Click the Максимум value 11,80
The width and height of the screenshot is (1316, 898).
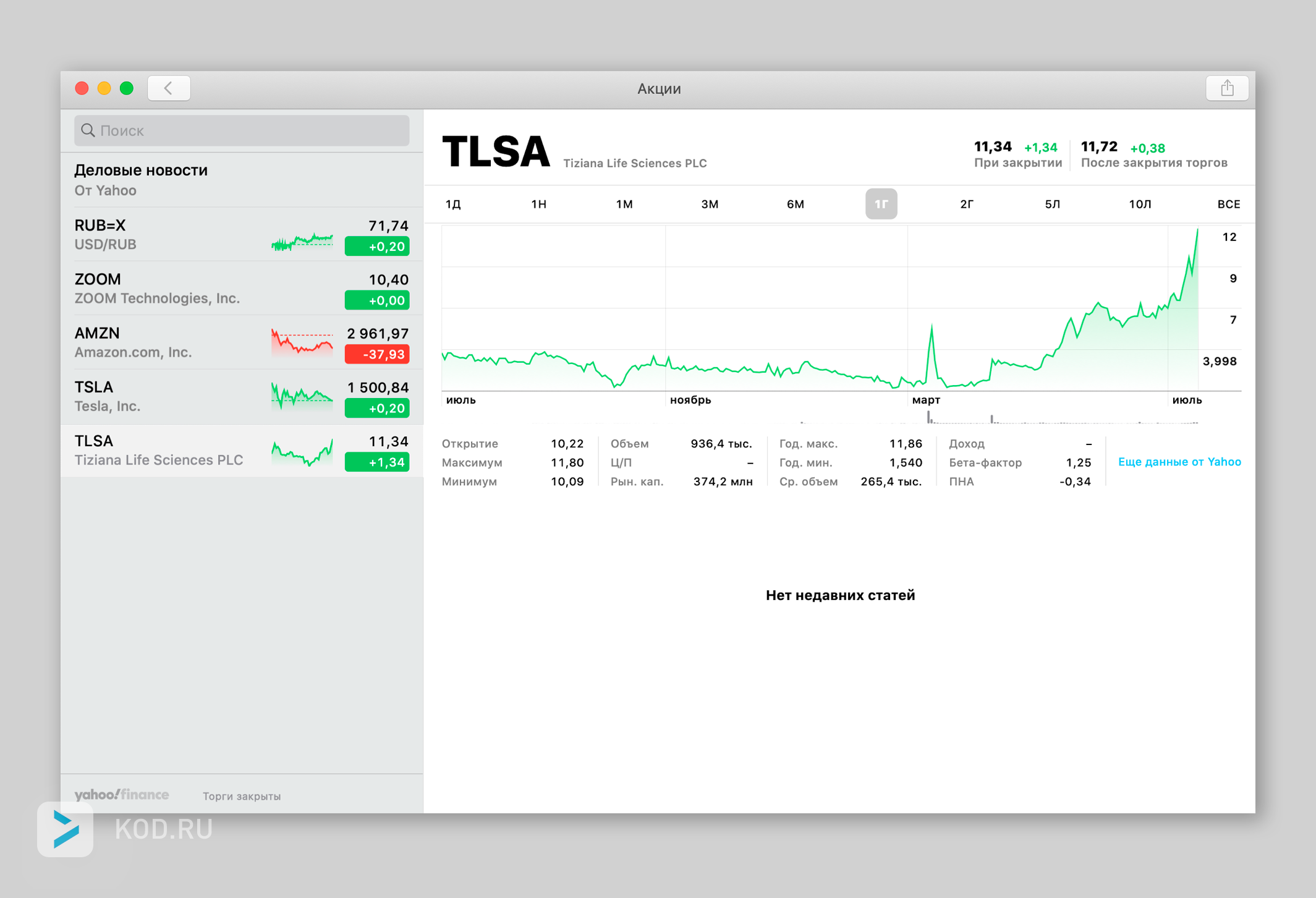pos(567,462)
